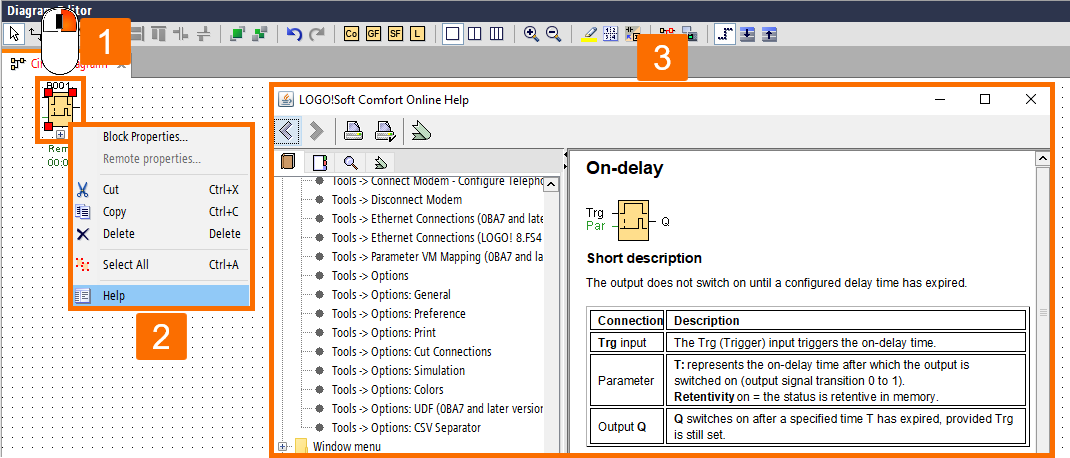1070x458 pixels.
Task: Split view into two windows
Action: [x=474, y=33]
